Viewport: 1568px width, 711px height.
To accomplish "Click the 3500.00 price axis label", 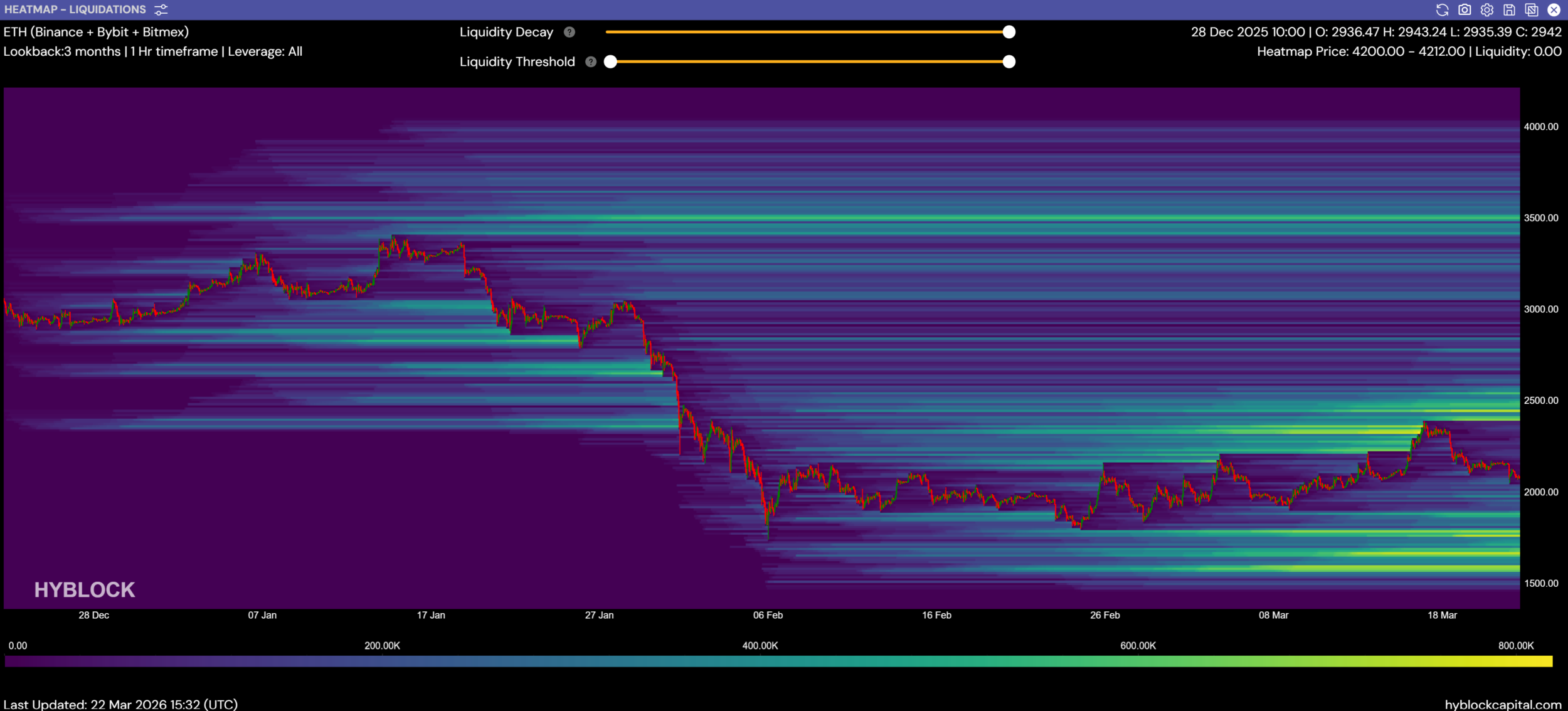I will pos(1541,218).
